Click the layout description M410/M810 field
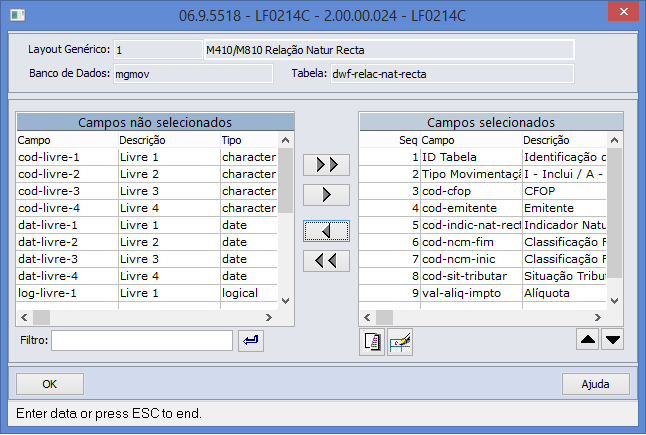646x435 pixels. click(x=389, y=50)
